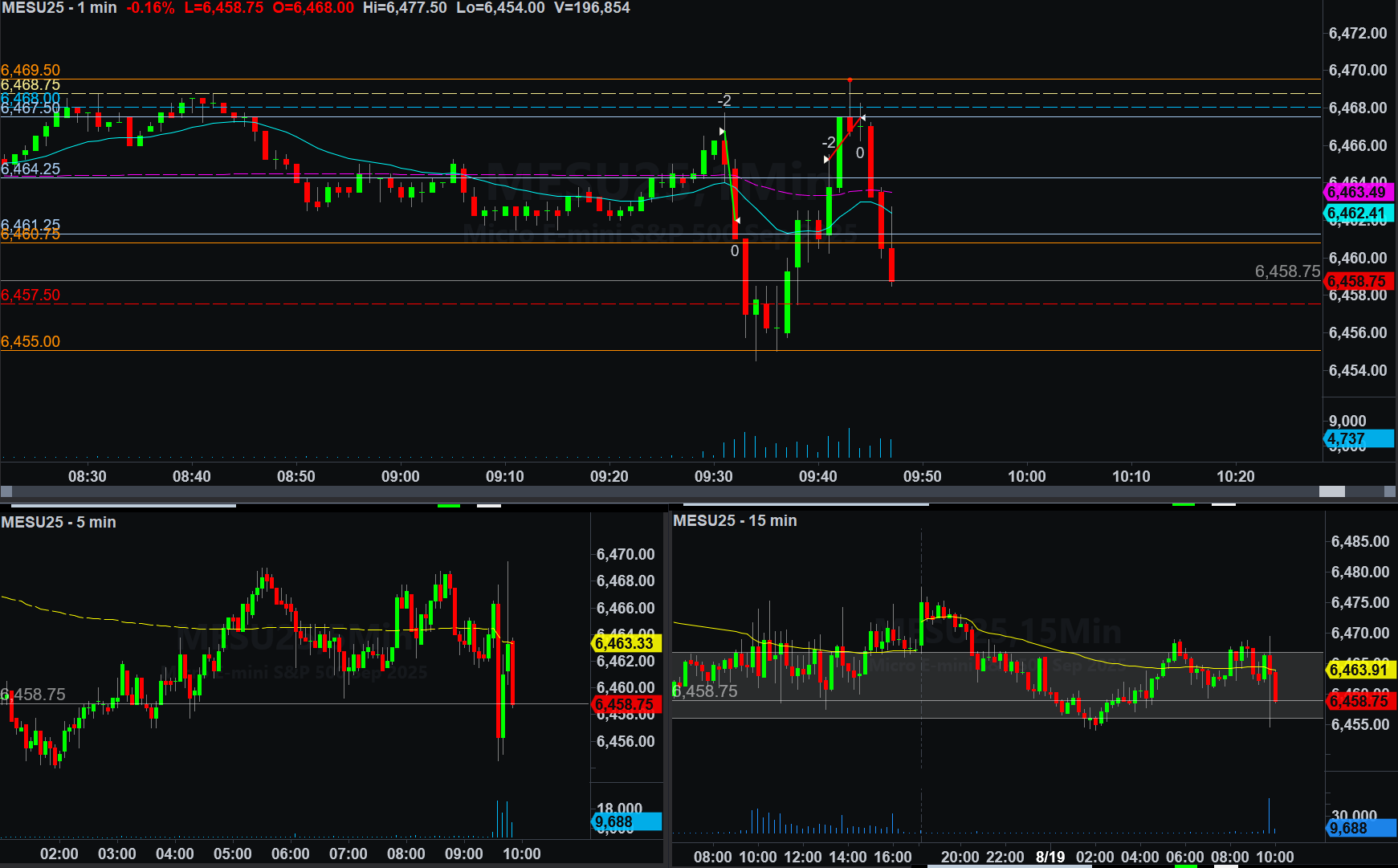
Task: Click the blue 9,688 volume tag on 5 min chart
Action: pyautogui.click(x=625, y=821)
